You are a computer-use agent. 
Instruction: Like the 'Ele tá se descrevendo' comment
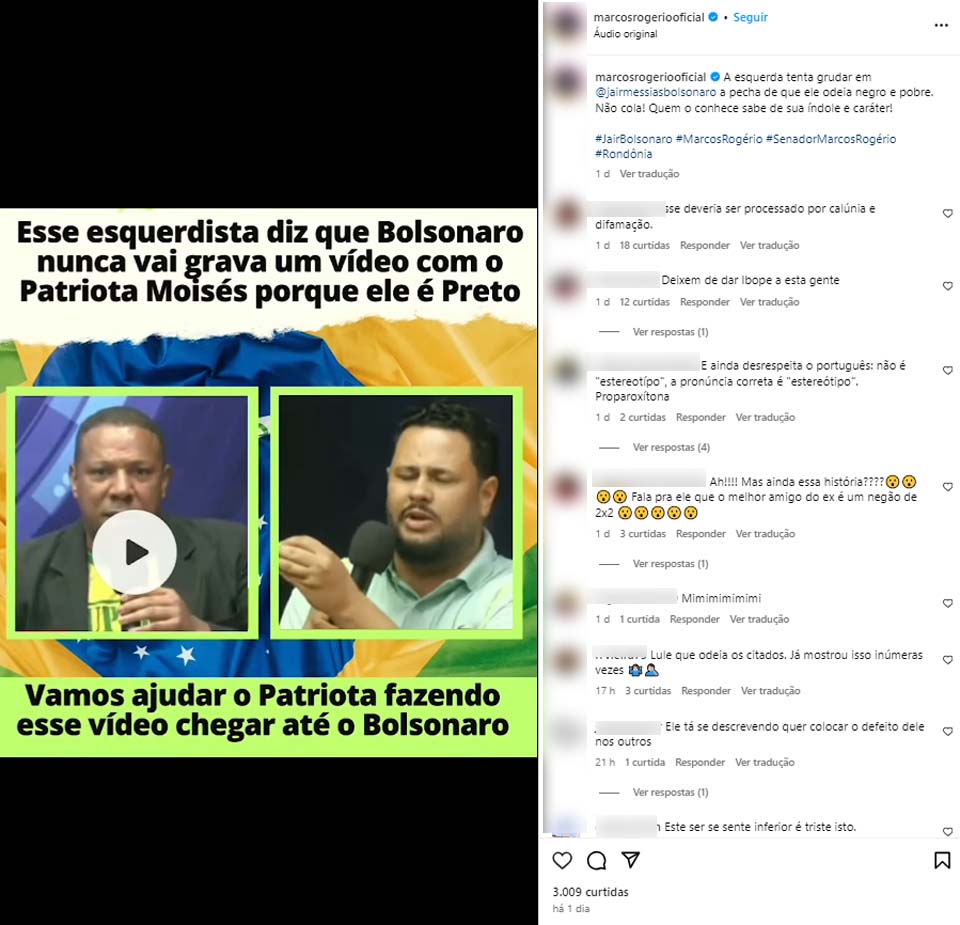point(948,732)
